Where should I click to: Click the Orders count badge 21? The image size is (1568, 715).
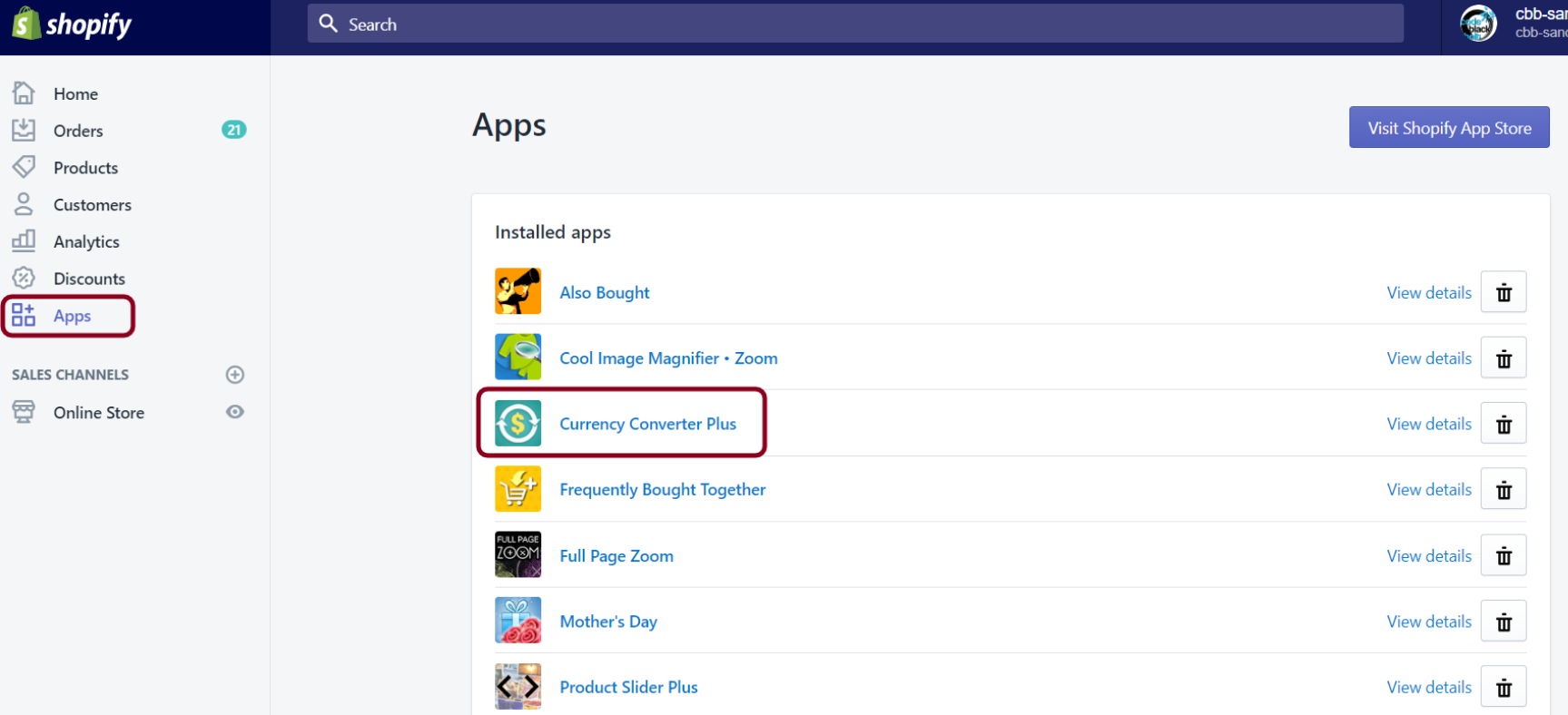(234, 130)
